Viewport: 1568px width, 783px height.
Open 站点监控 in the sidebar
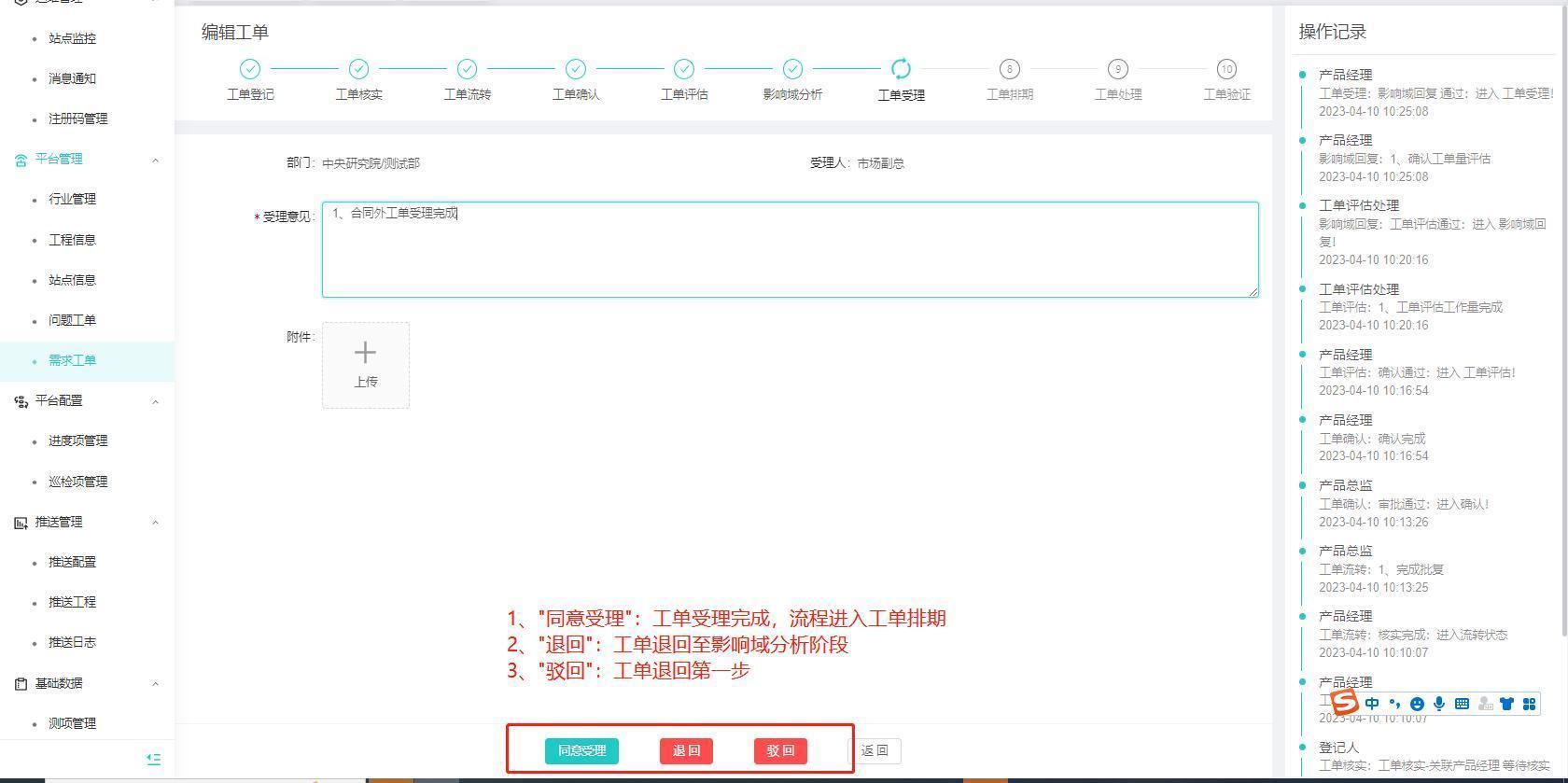pyautogui.click(x=72, y=38)
